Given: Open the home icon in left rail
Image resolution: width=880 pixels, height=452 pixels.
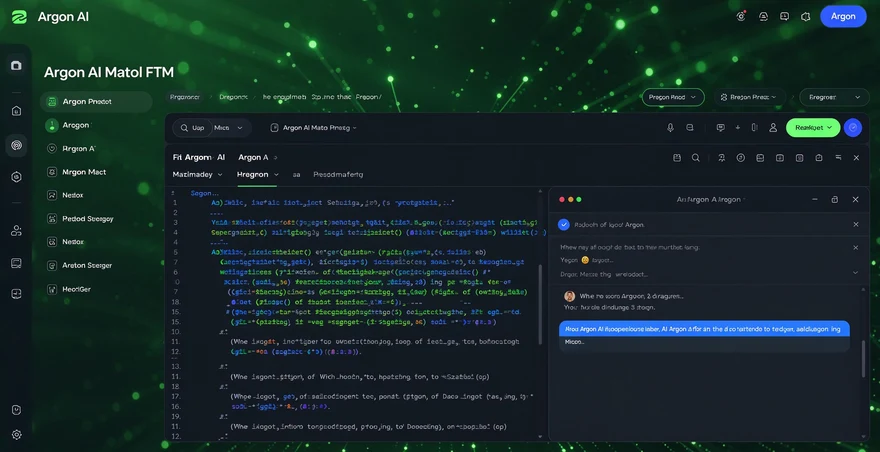Looking at the screenshot, I should click(16, 111).
